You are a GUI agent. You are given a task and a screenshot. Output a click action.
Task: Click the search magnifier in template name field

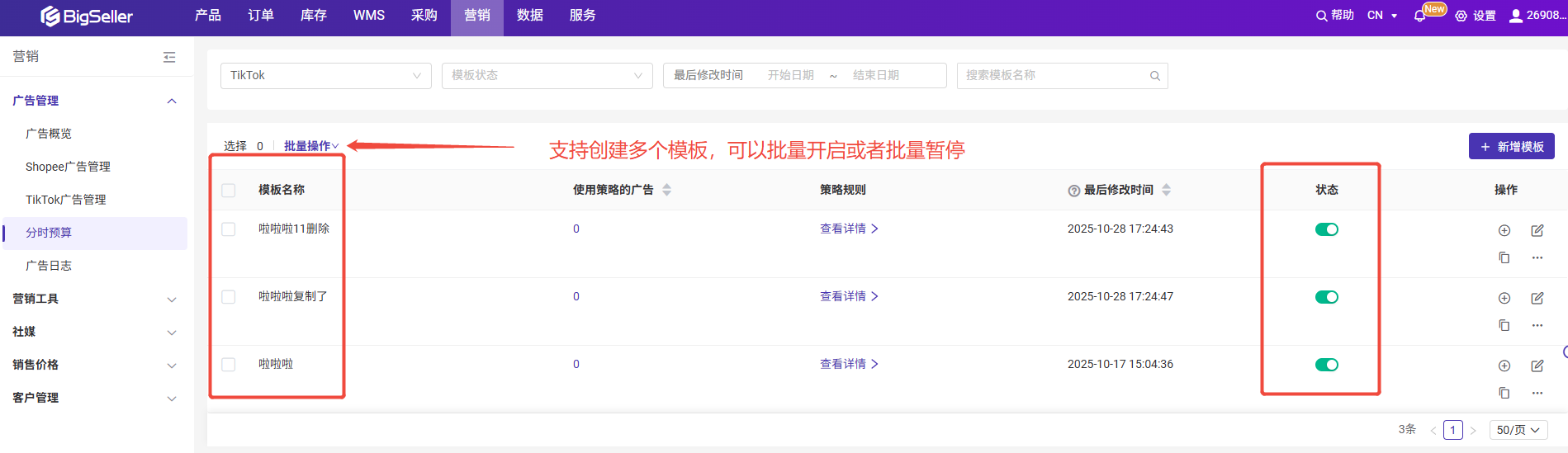[x=1154, y=76]
